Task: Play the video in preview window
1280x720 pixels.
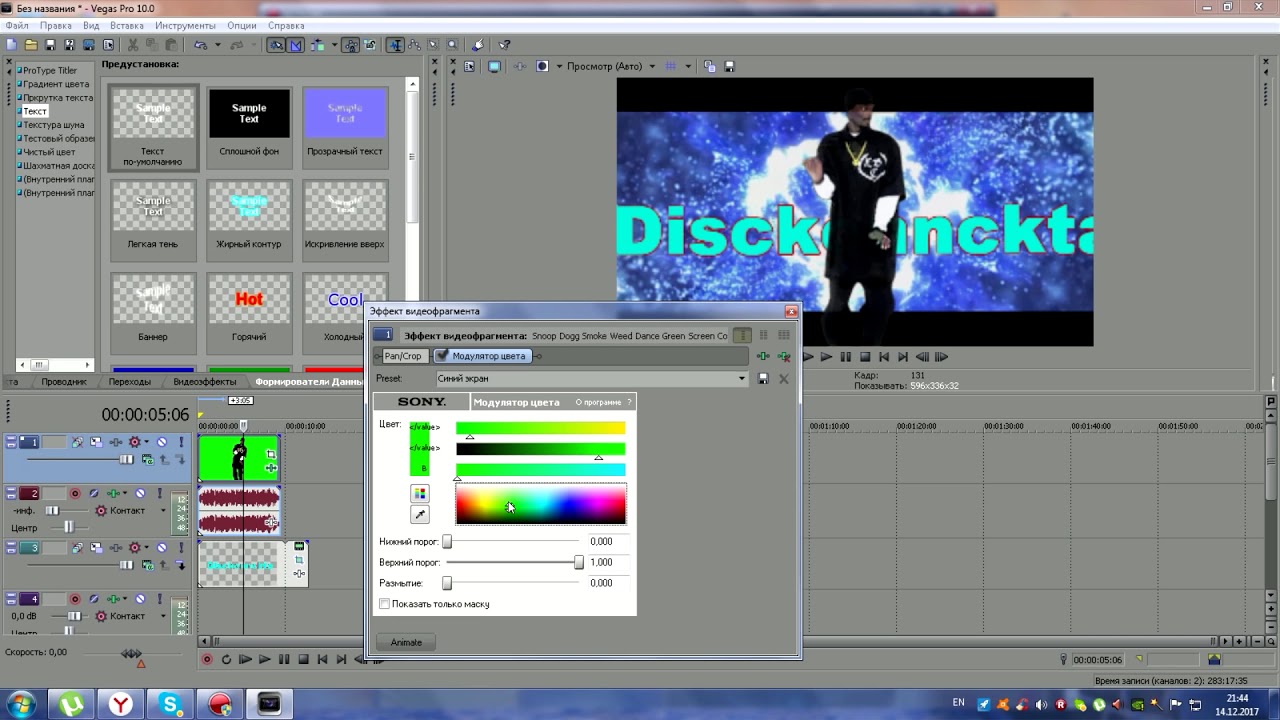Action: [826, 356]
